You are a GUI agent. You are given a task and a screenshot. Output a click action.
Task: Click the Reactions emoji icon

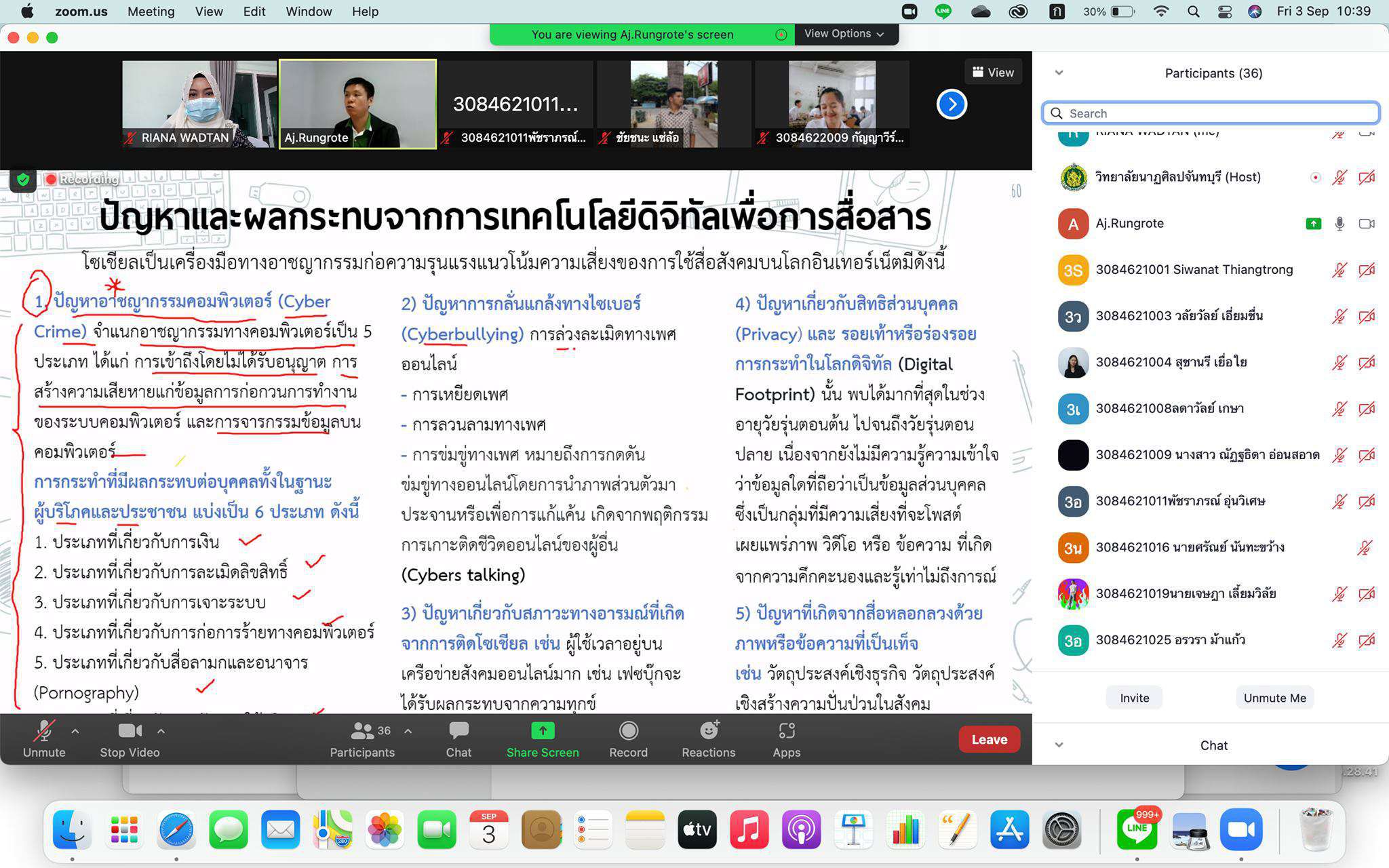pos(709,731)
